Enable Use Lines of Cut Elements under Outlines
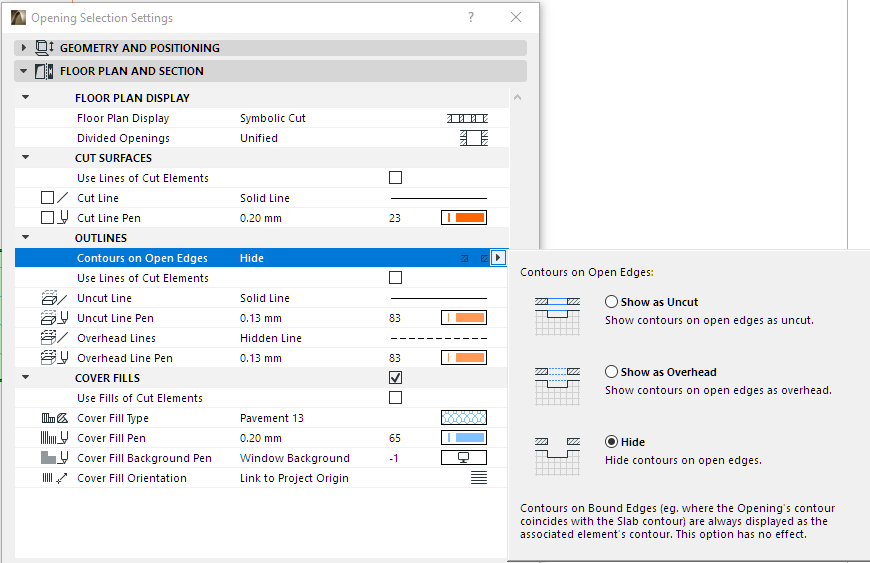The height and width of the screenshot is (563, 870). (x=396, y=278)
